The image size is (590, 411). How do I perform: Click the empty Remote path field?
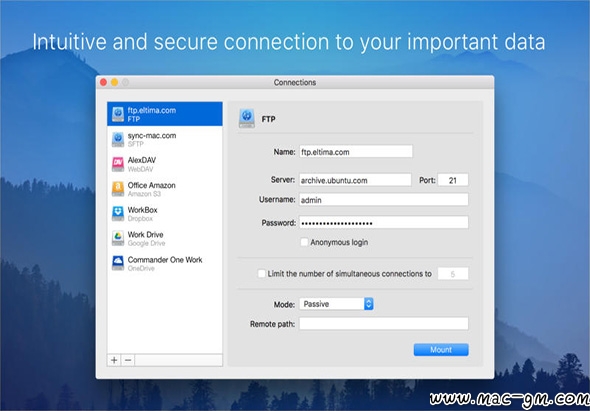click(384, 324)
